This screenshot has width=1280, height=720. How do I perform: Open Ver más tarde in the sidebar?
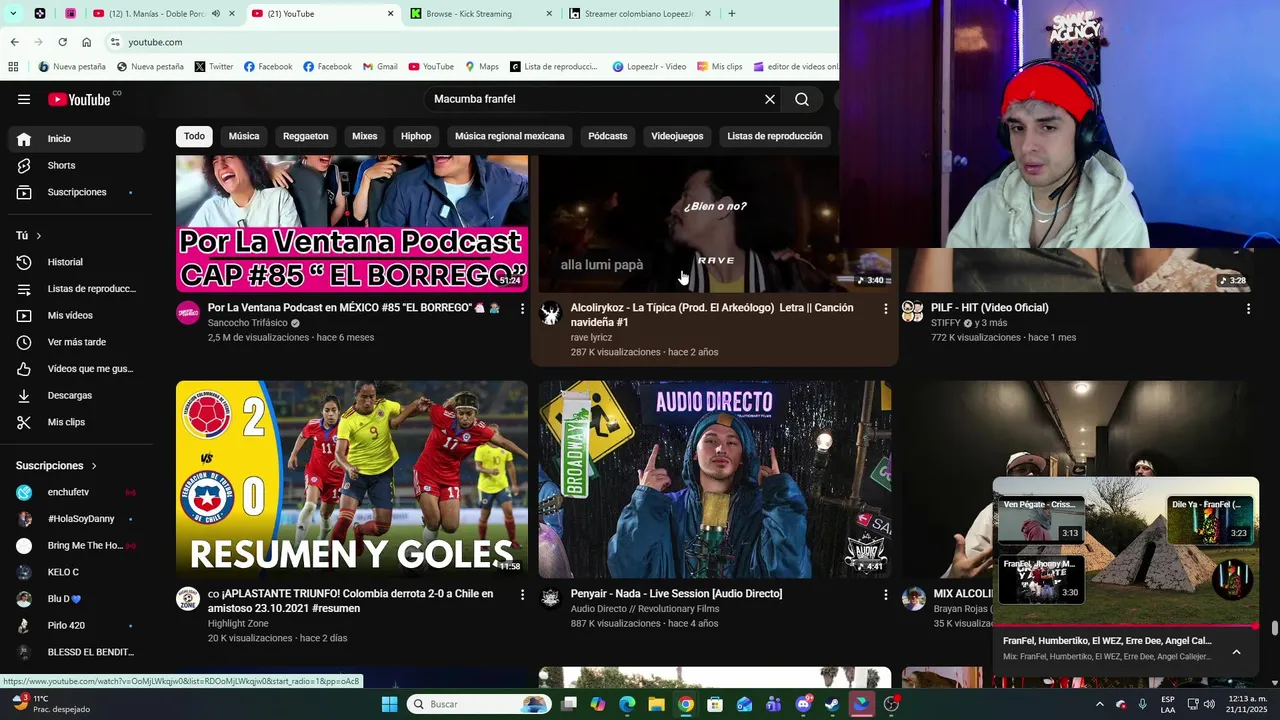(76, 342)
